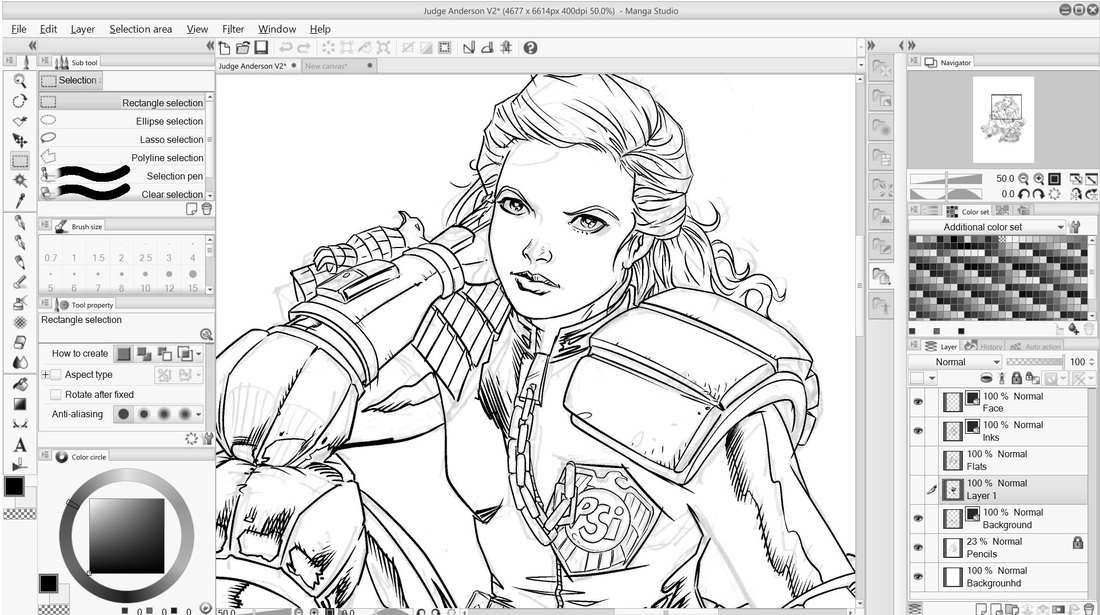Open the Edit menu
Image resolution: width=1100 pixels, height=615 pixels.
point(48,29)
